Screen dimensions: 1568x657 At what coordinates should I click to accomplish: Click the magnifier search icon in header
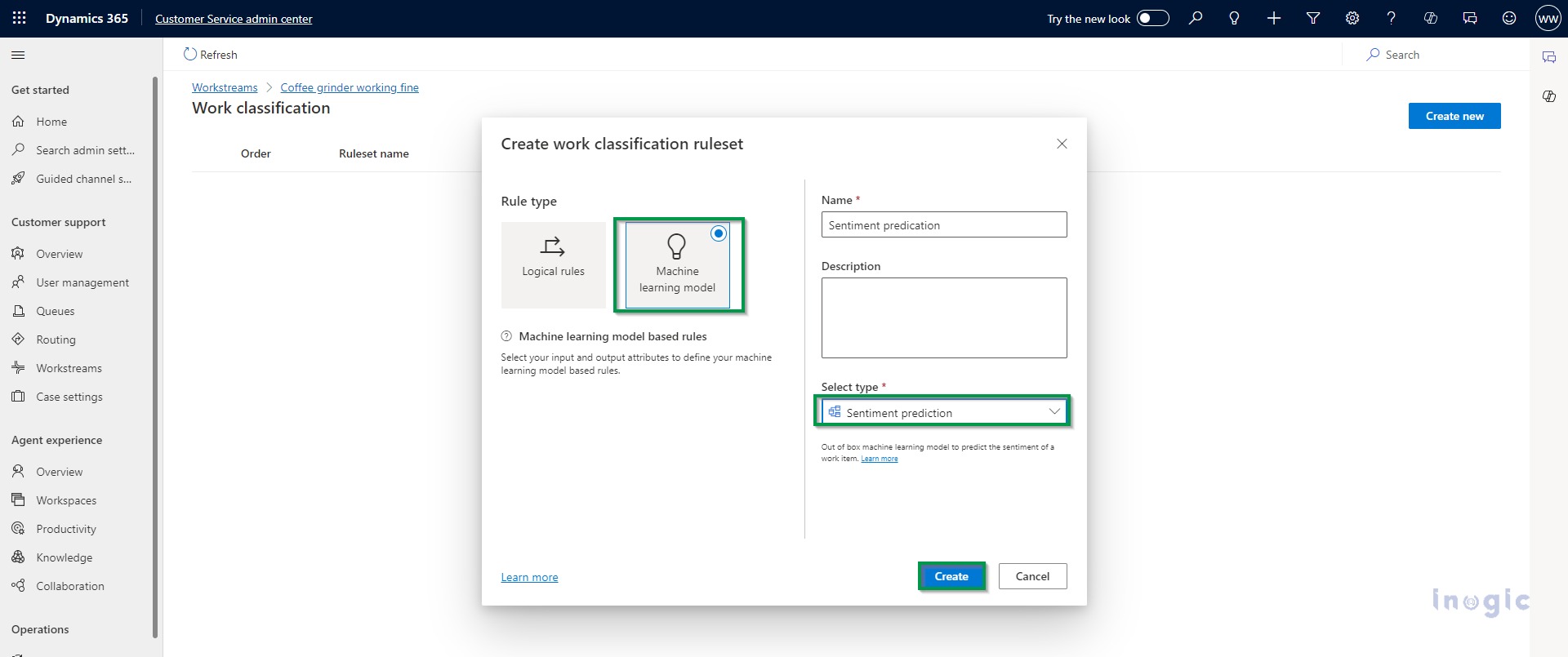coord(1196,18)
